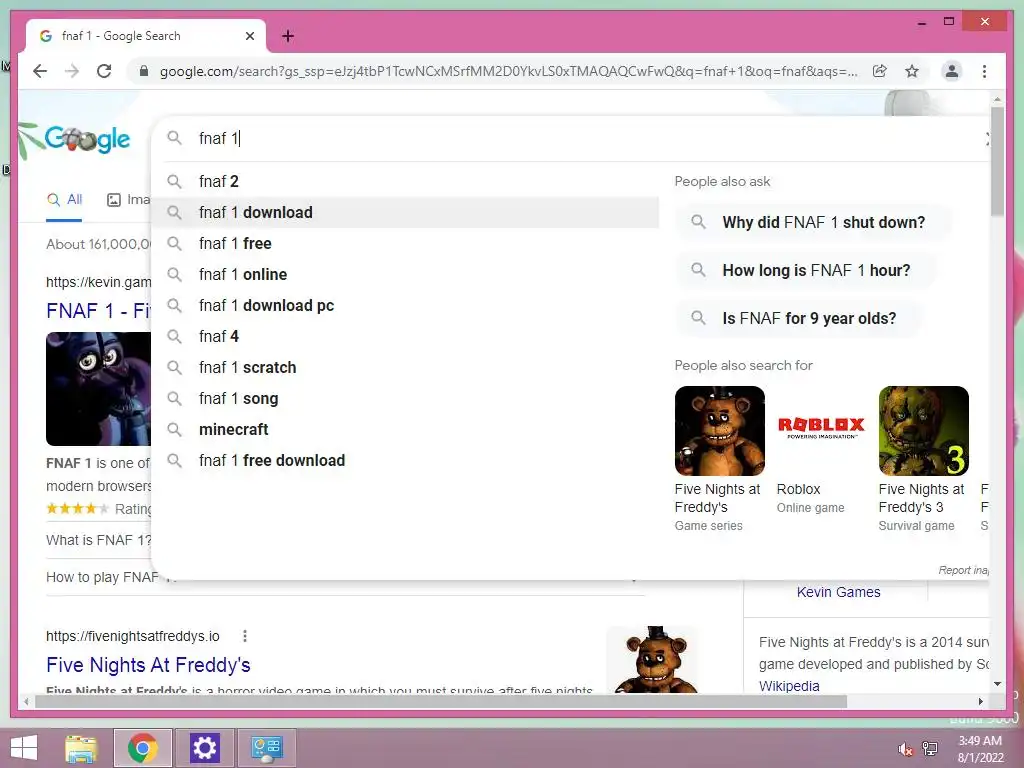
Task: Click the browser forward arrow
Action: point(72,71)
